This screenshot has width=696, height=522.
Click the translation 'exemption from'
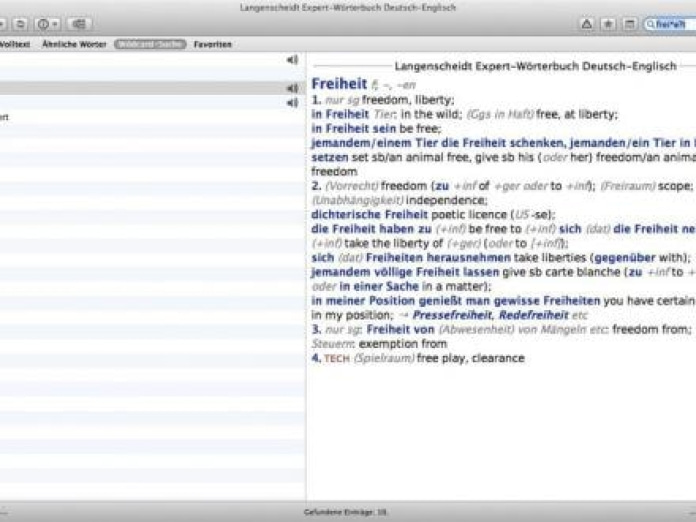point(403,344)
